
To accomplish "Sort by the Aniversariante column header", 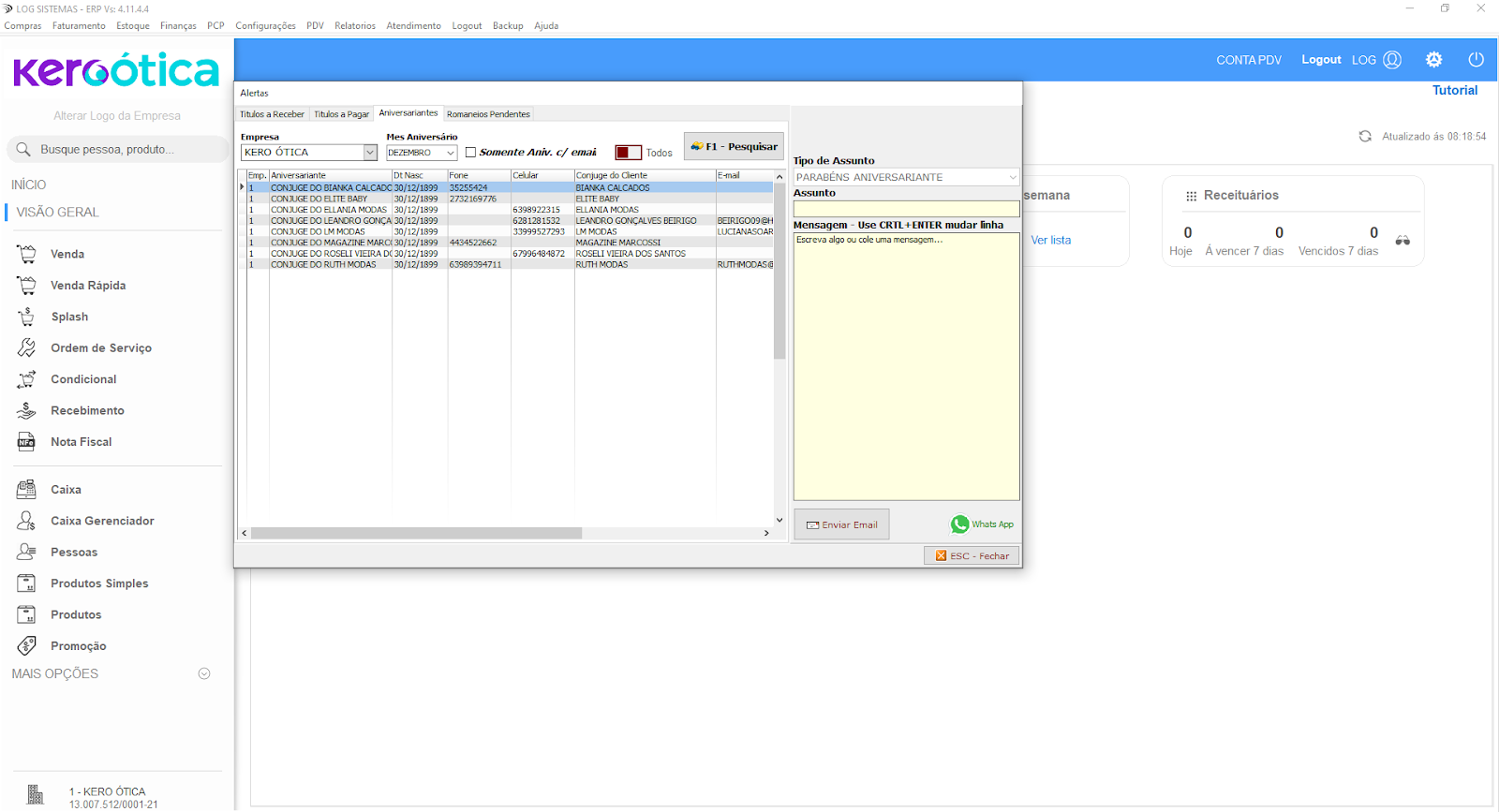I will [330, 176].
